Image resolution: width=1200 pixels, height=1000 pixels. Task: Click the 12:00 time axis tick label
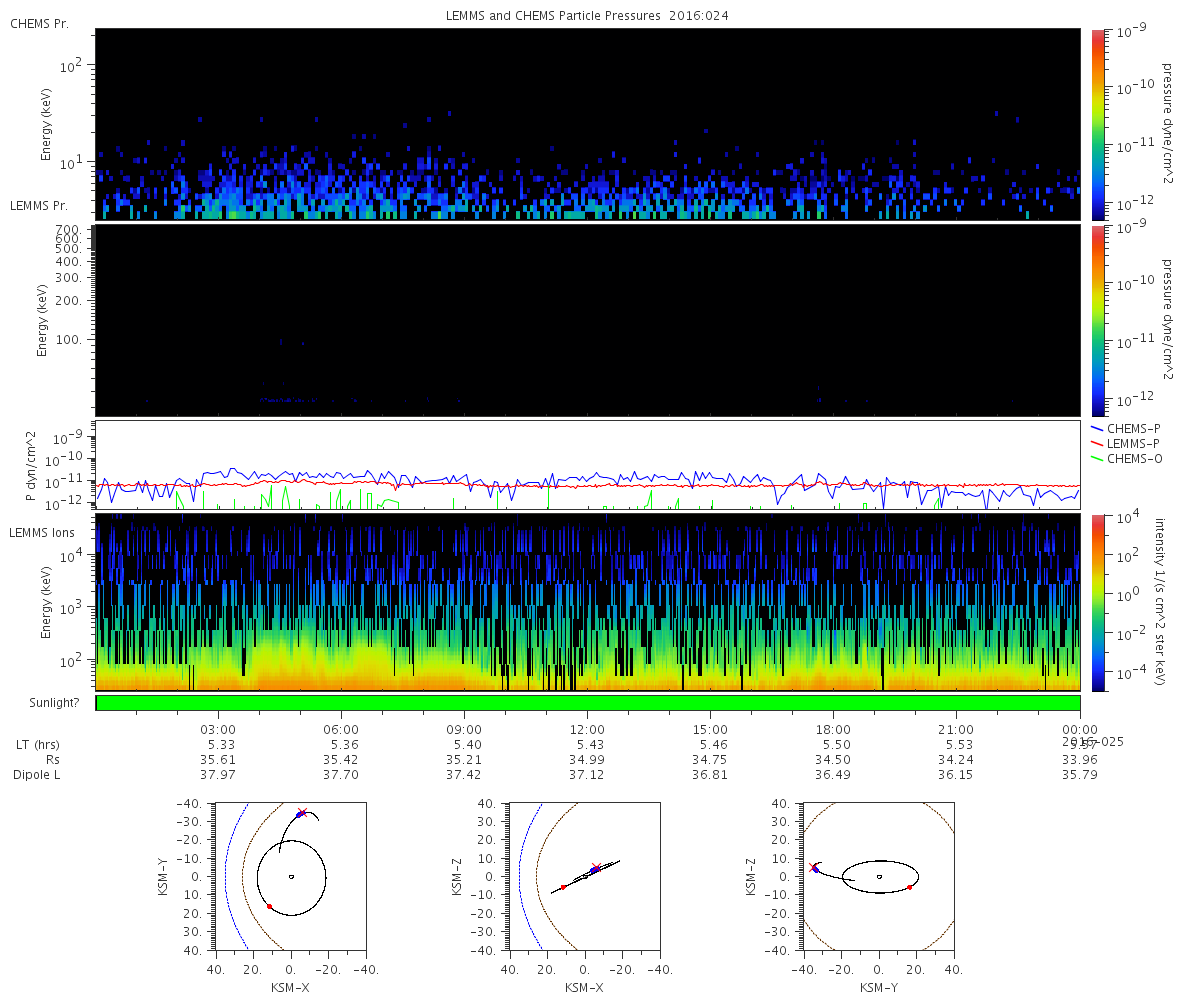click(587, 729)
